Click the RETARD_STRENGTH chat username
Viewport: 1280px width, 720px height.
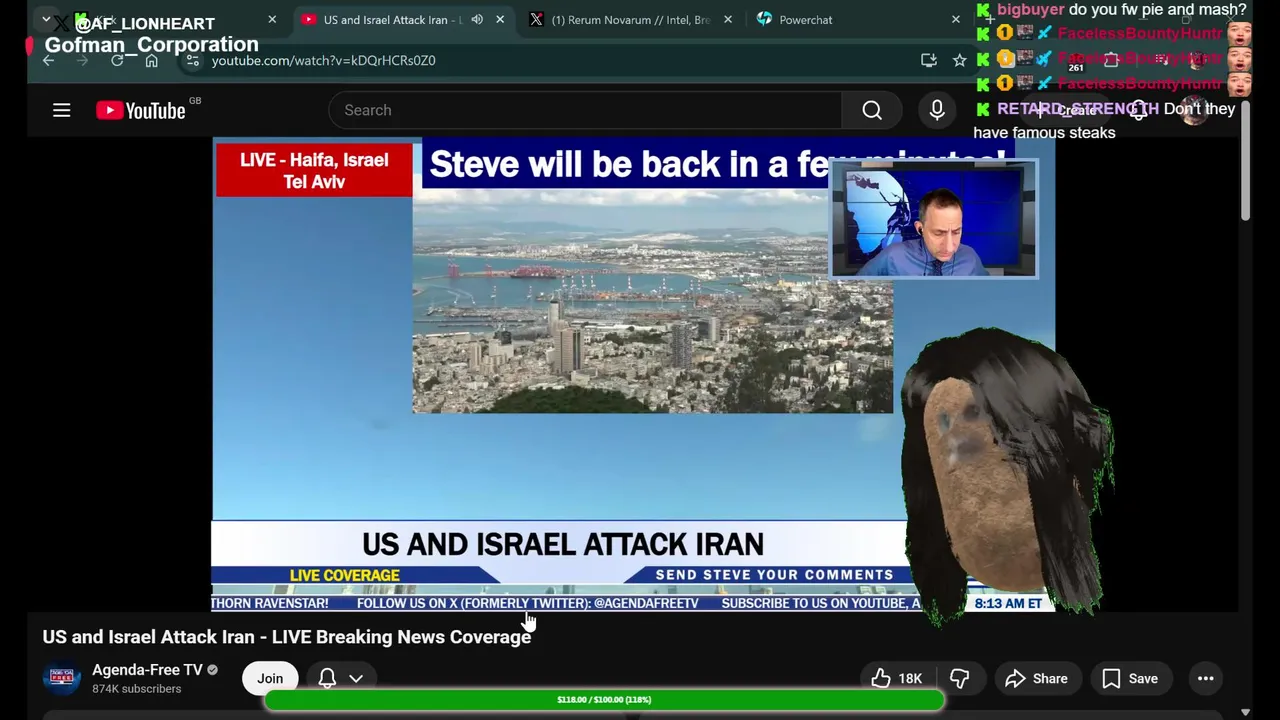1078,109
